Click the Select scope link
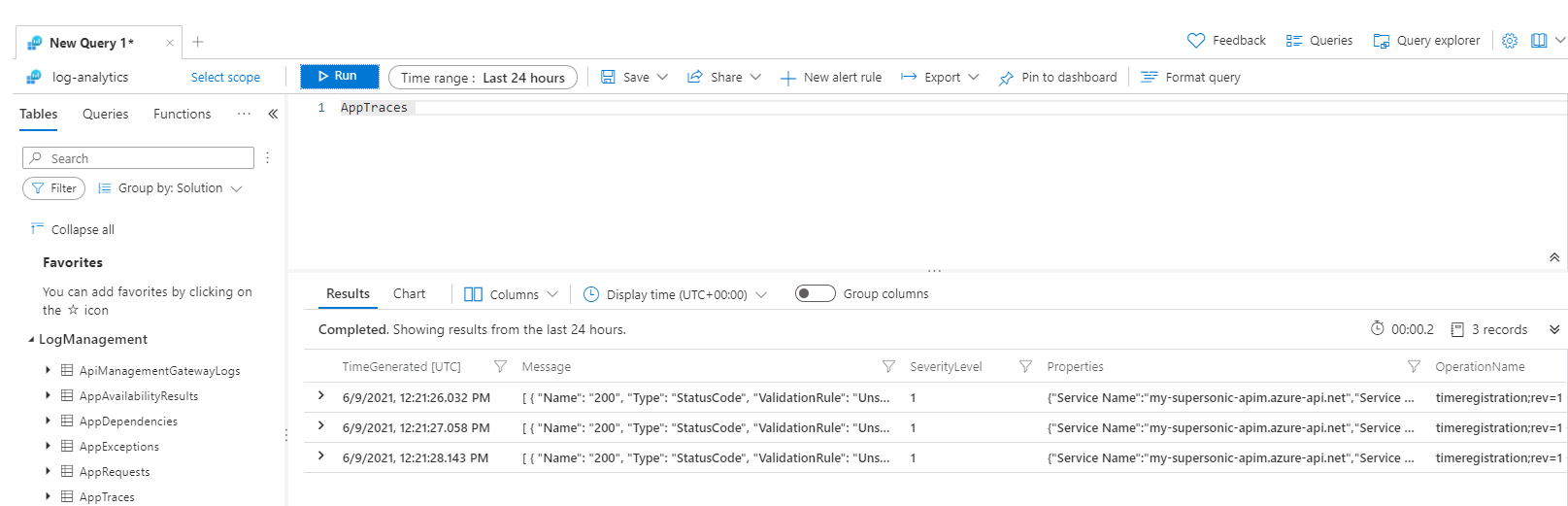This screenshot has width=1568, height=506. [225, 78]
